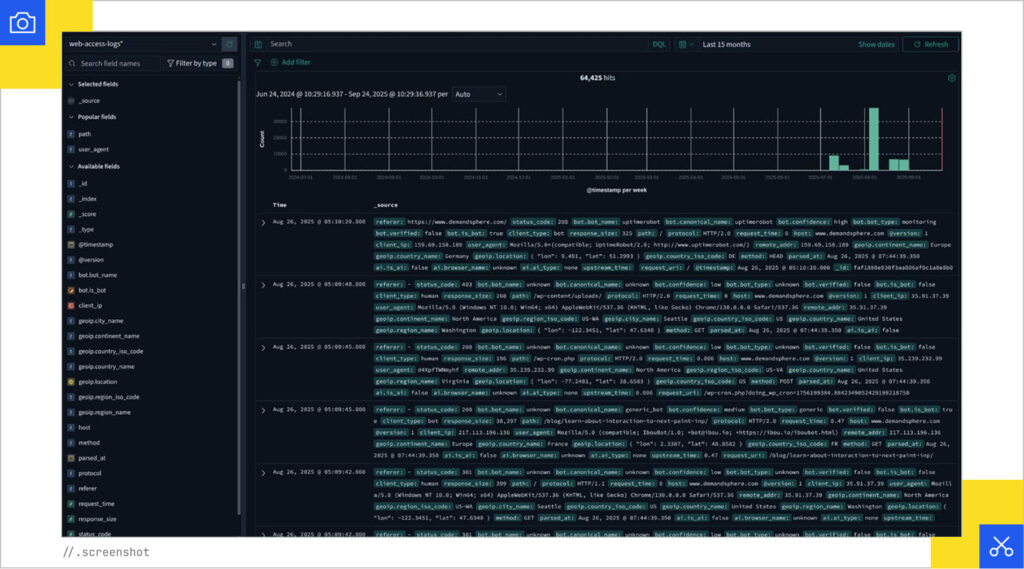Focus the Search query bar
The image size is (1024, 569).
(x=457, y=44)
